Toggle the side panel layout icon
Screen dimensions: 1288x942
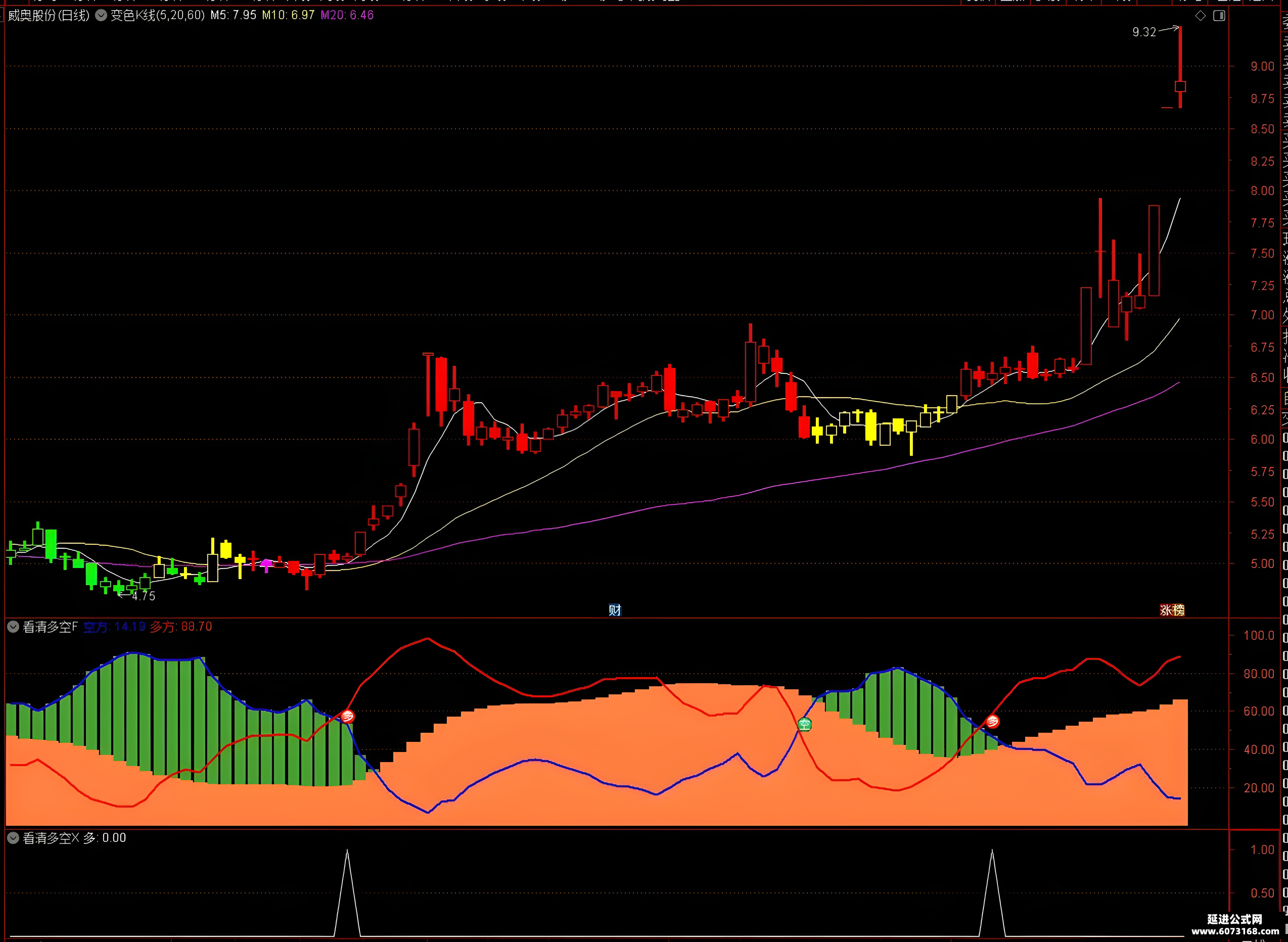[x=1219, y=16]
